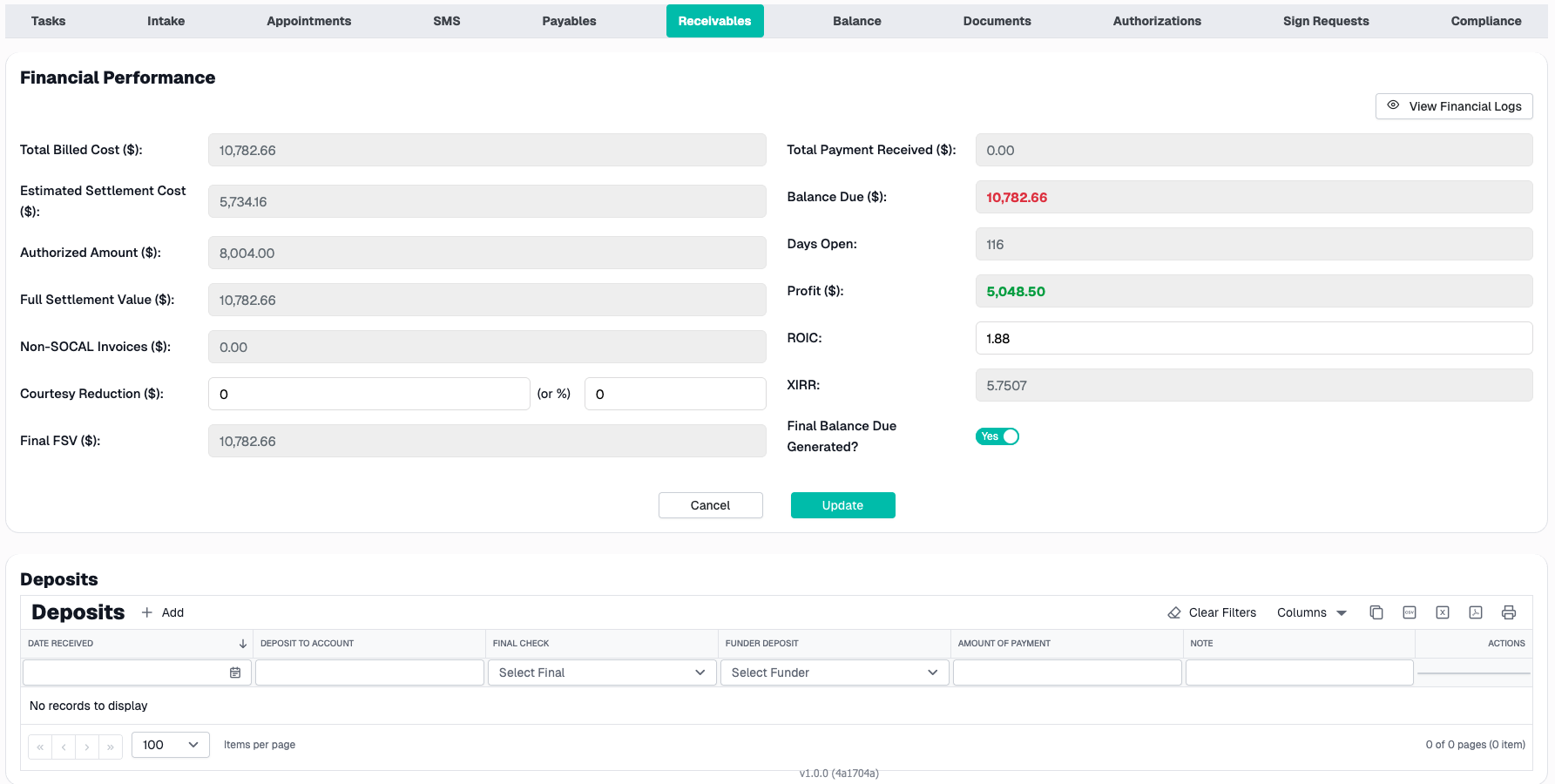Open the Authorizations tab

[x=1156, y=20]
